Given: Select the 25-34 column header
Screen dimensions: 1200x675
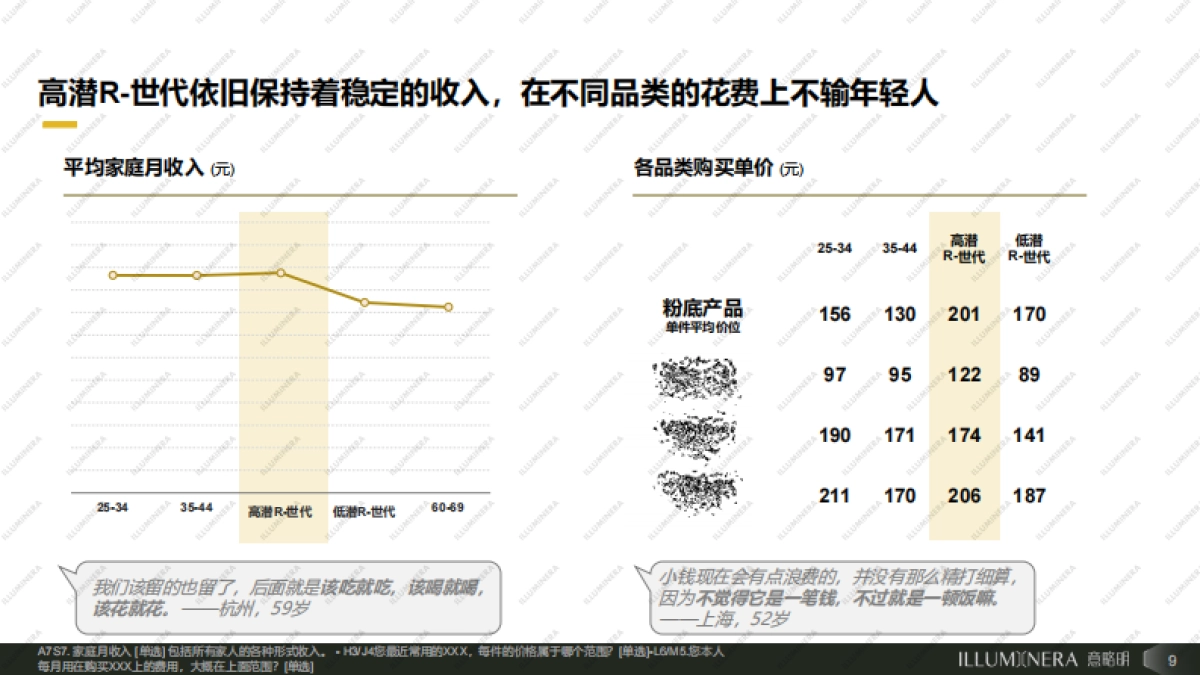Looking at the screenshot, I should [x=833, y=249].
